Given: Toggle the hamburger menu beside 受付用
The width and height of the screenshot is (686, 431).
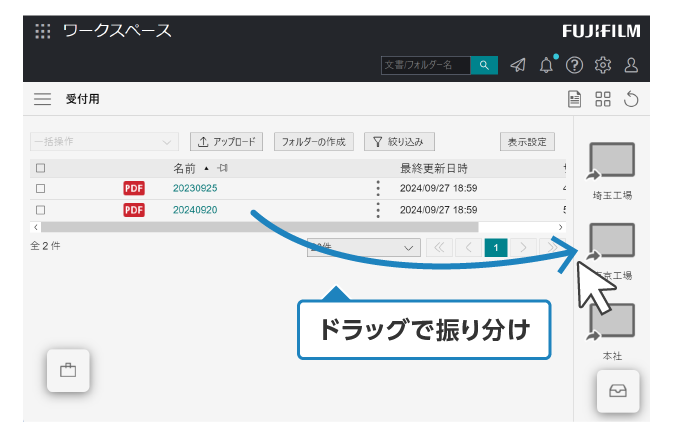Looking at the screenshot, I should tap(42, 99).
